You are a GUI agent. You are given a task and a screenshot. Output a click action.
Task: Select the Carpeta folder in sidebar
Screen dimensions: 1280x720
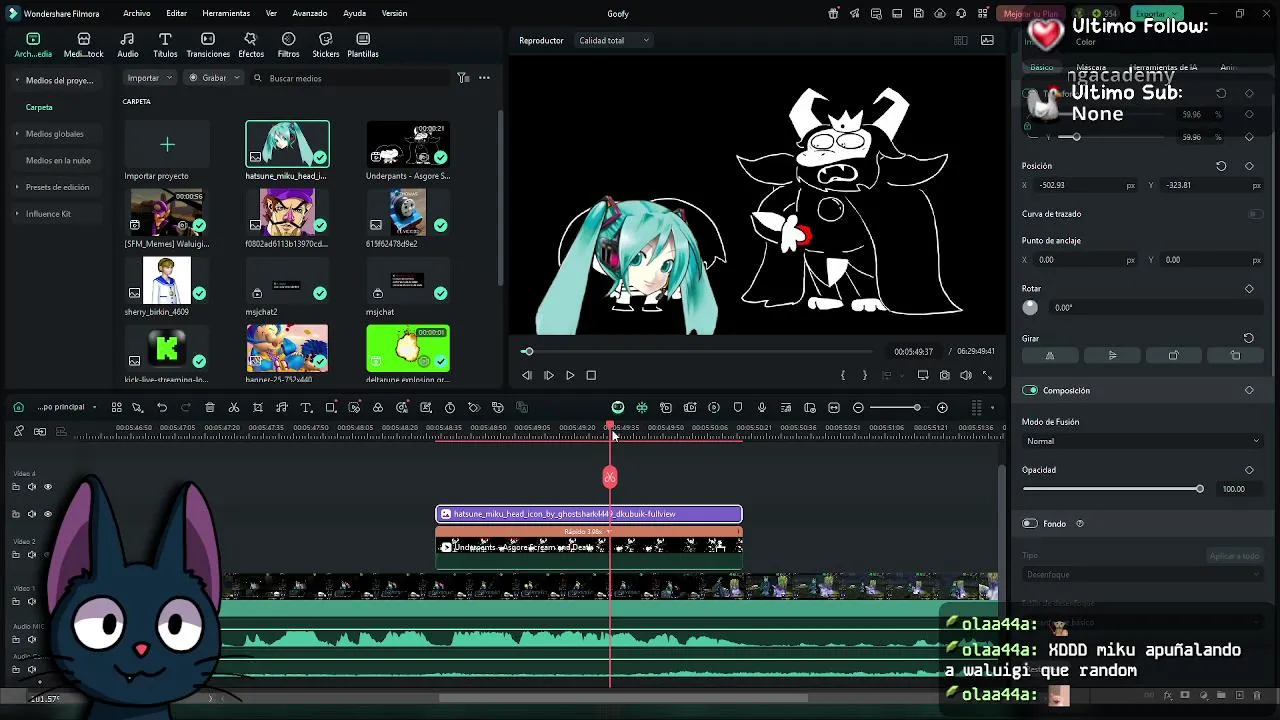point(39,107)
